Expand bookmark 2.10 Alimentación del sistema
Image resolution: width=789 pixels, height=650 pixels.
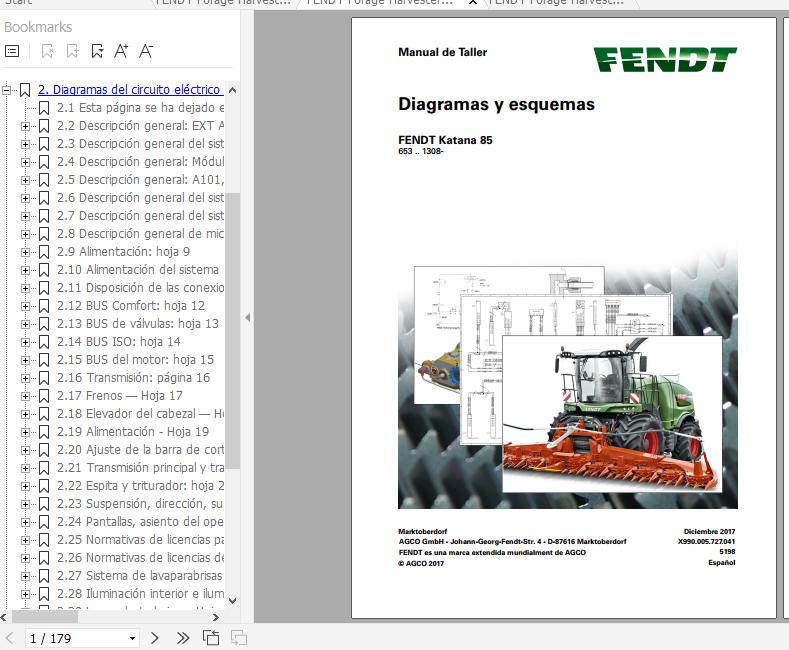(25, 270)
